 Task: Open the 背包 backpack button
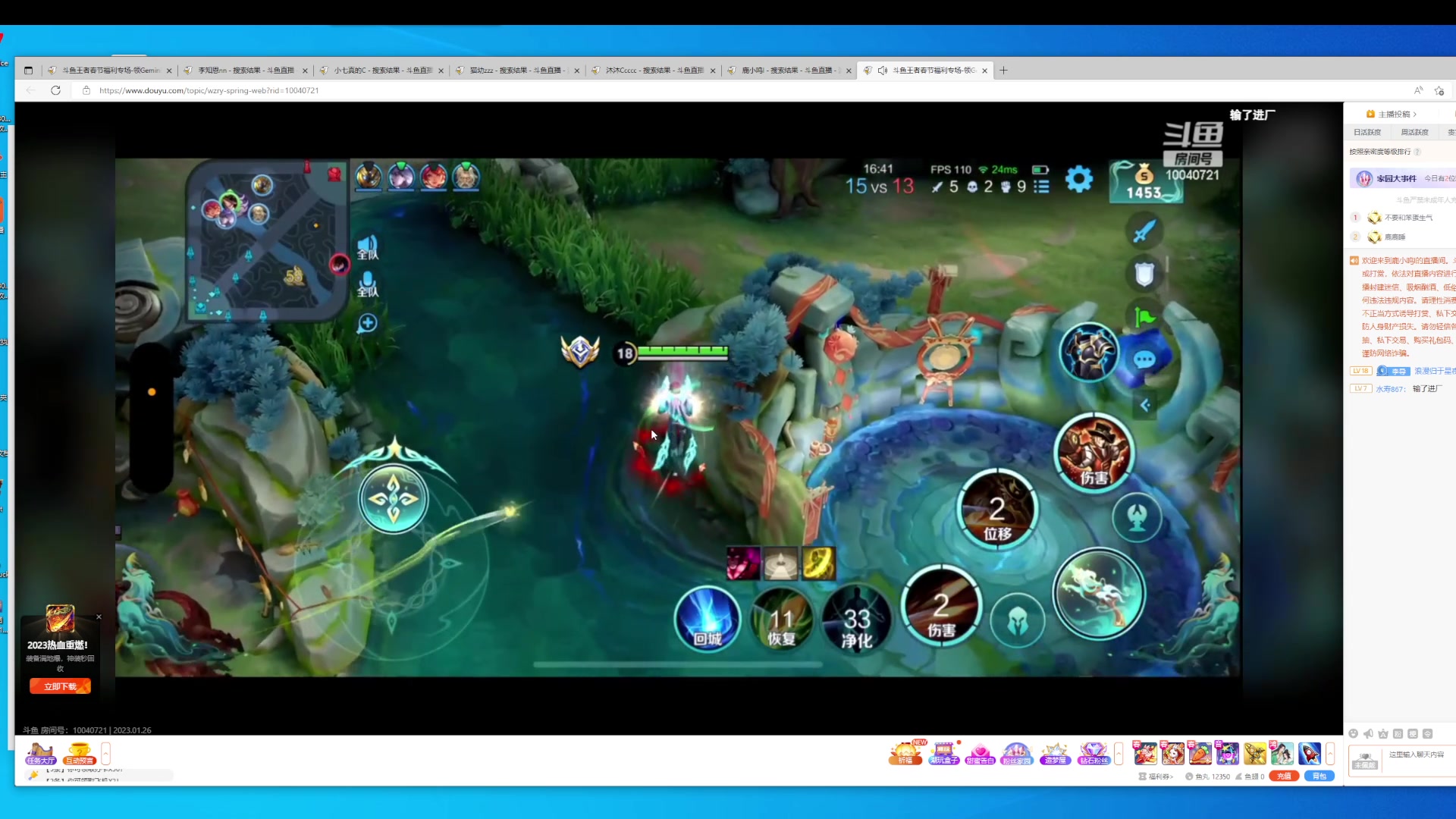1319,776
